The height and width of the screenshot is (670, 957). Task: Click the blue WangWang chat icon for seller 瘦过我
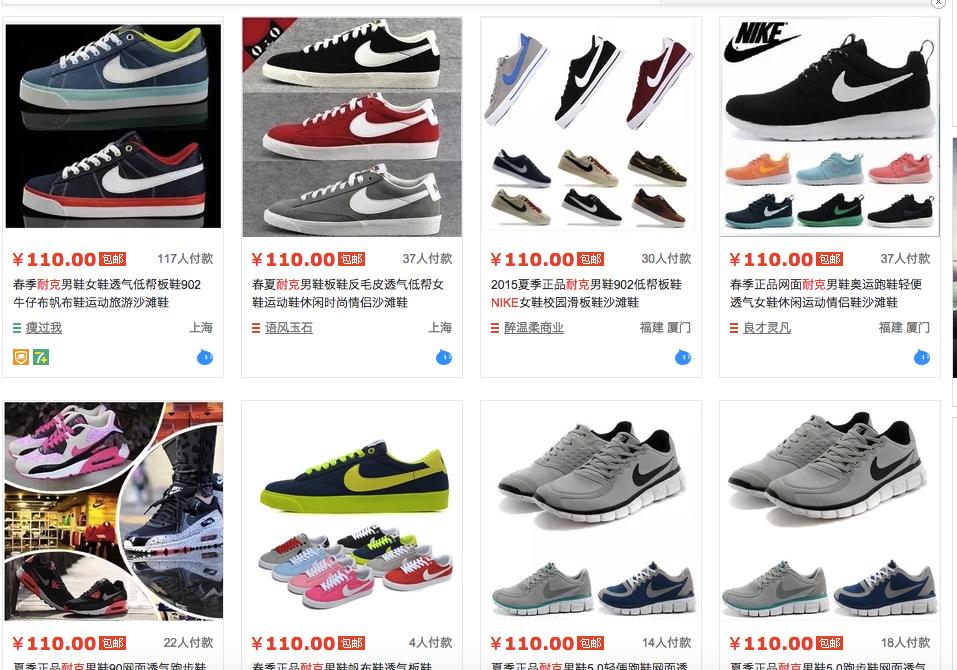[205, 357]
